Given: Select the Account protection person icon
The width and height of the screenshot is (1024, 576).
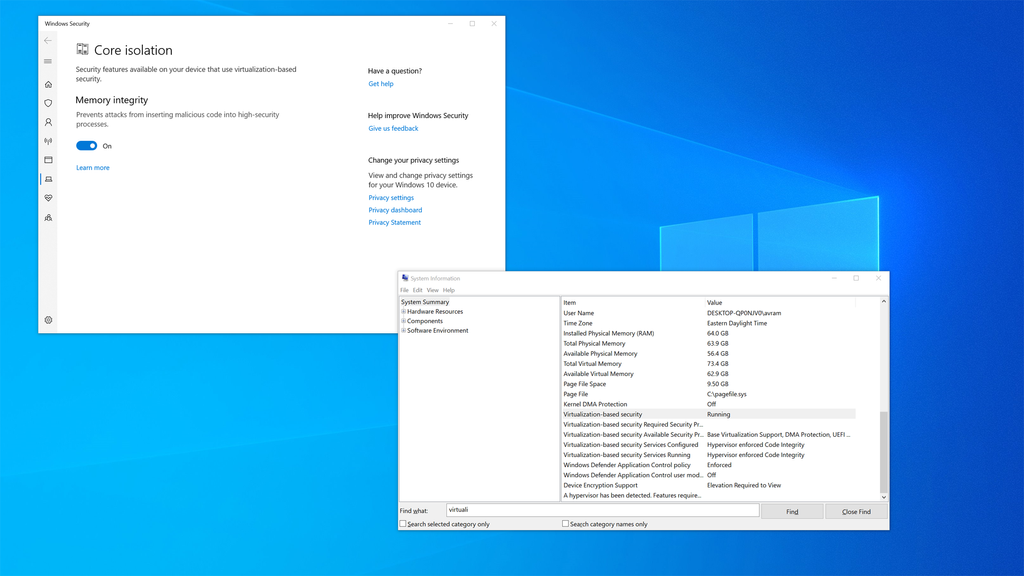Looking at the screenshot, I should 47,122.
